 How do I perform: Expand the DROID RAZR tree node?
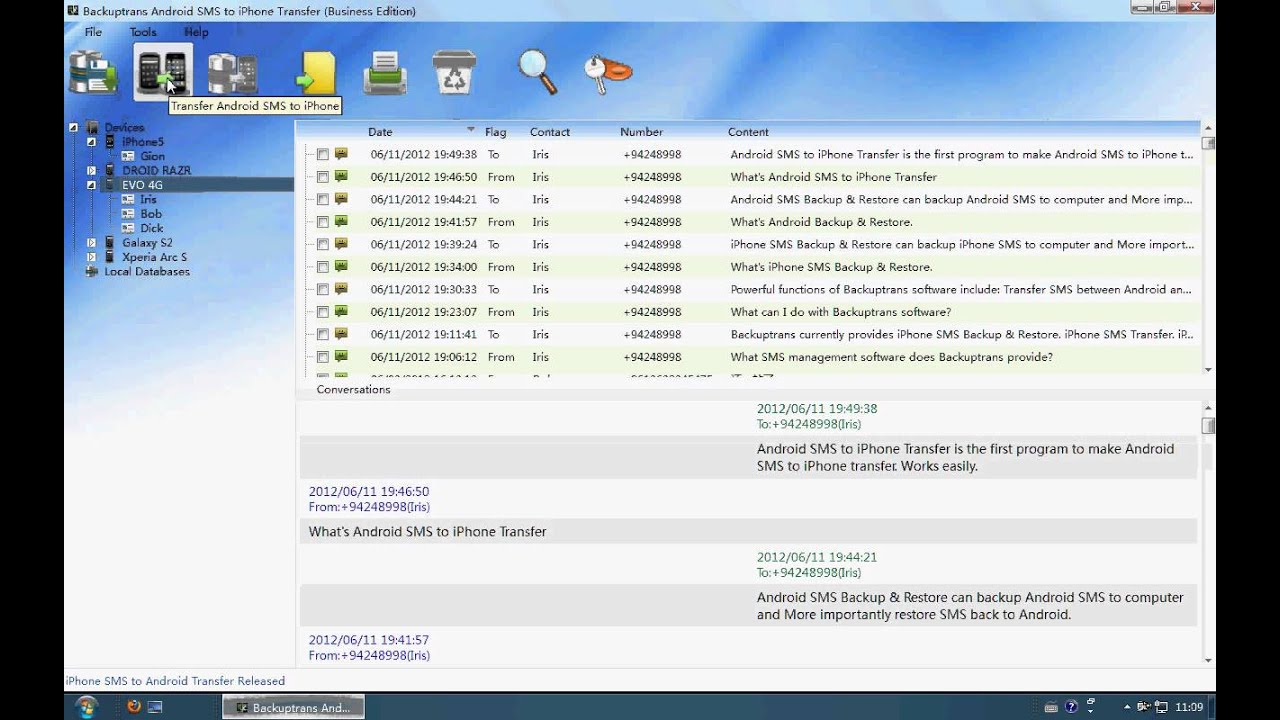(x=92, y=171)
